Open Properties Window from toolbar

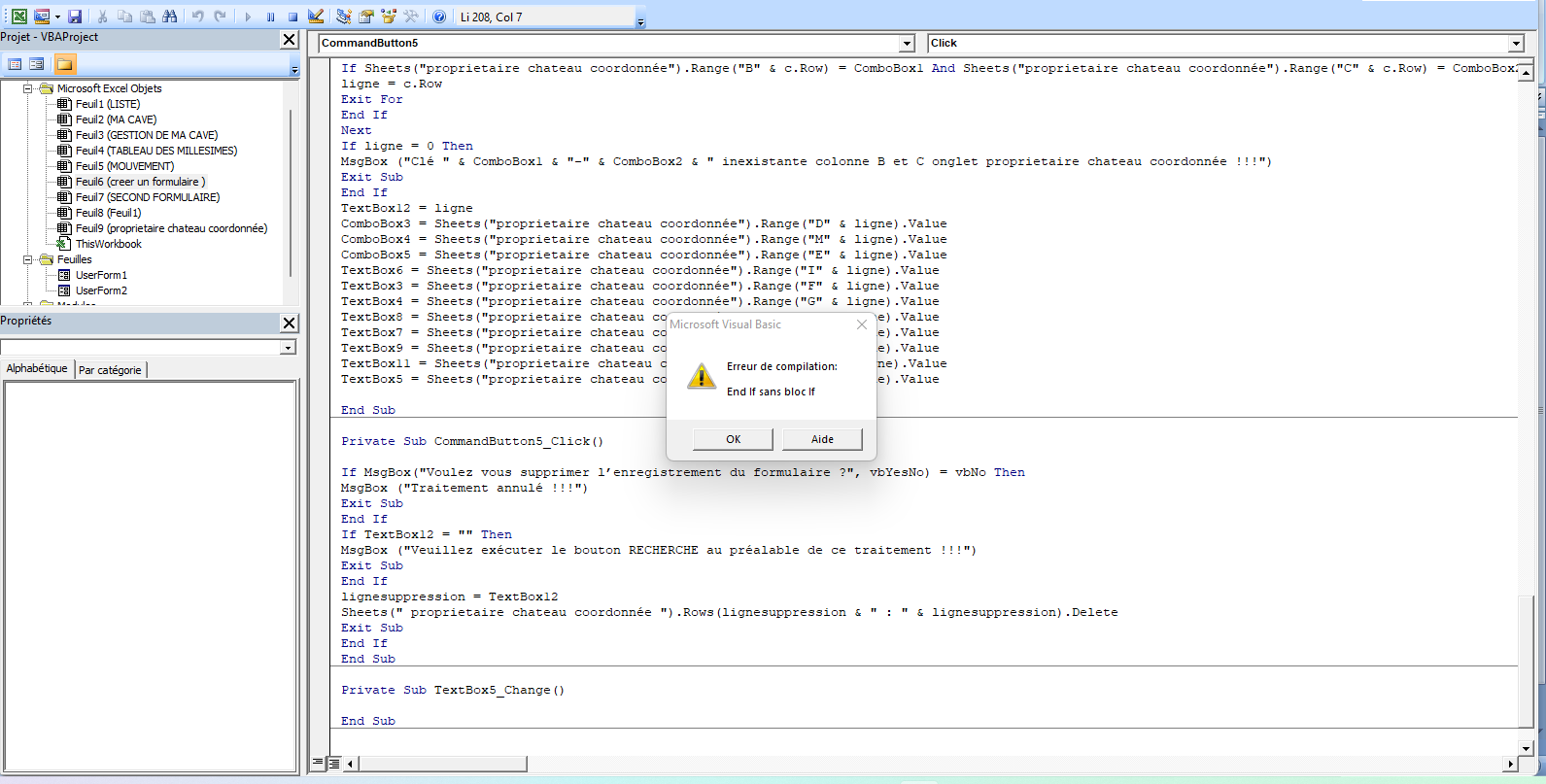[366, 17]
